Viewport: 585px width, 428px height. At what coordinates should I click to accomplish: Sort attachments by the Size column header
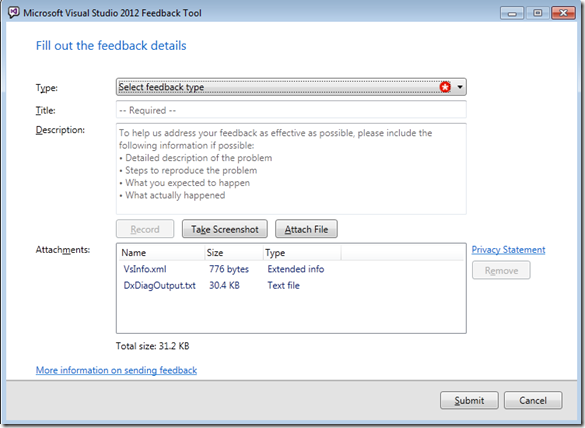tap(234, 253)
